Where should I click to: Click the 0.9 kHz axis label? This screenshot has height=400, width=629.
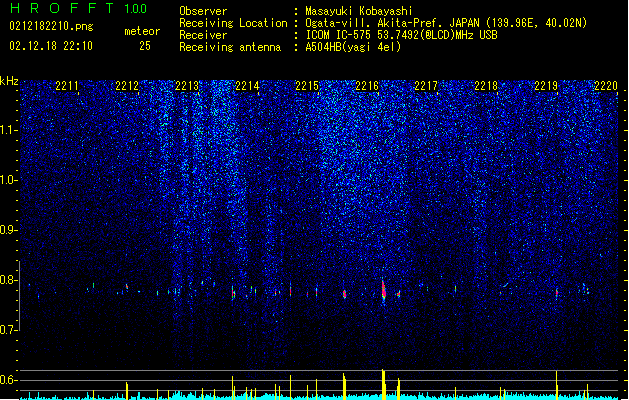(x=9, y=230)
